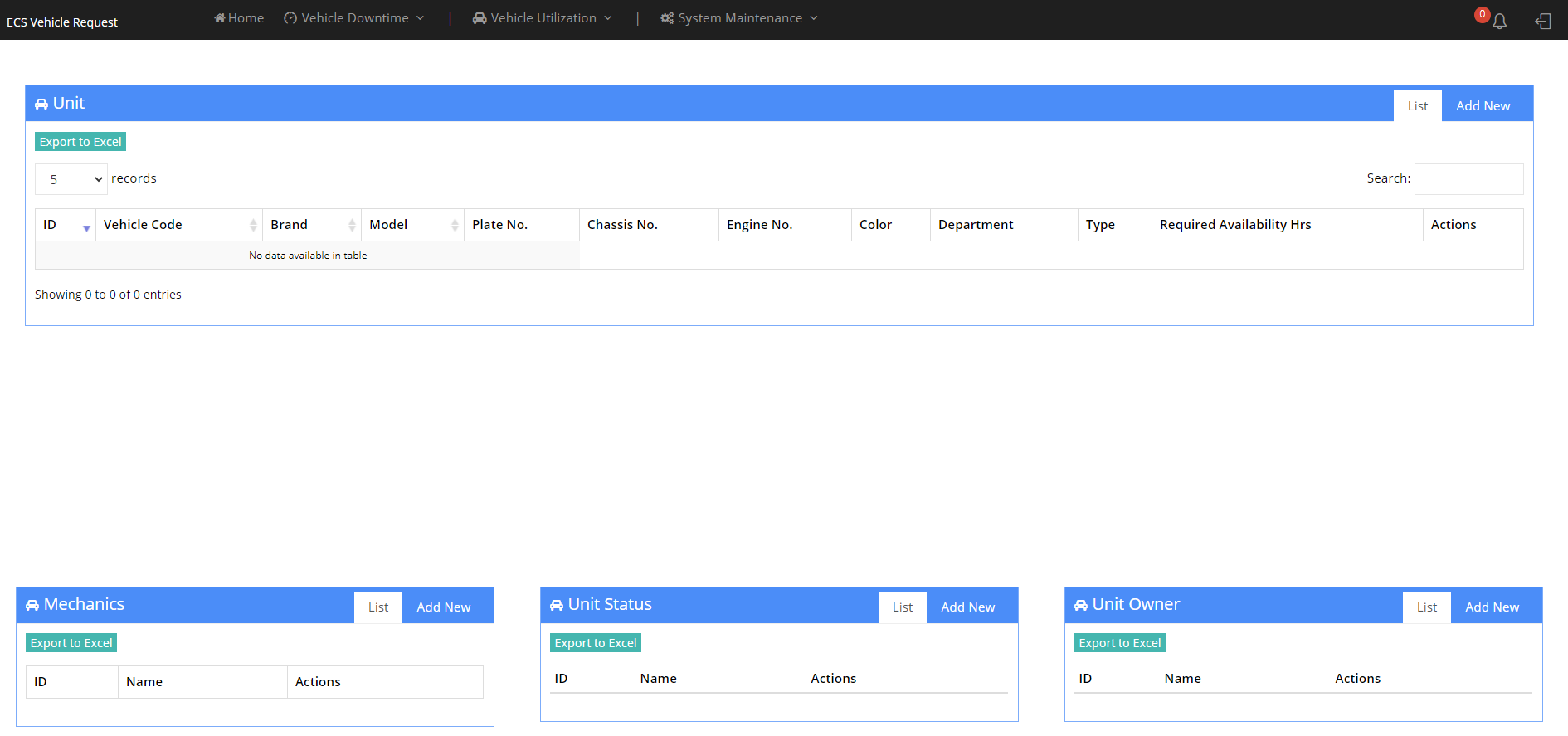Expand the Vehicle Utilization menu
This screenshot has width=1568, height=736.
[x=543, y=18]
